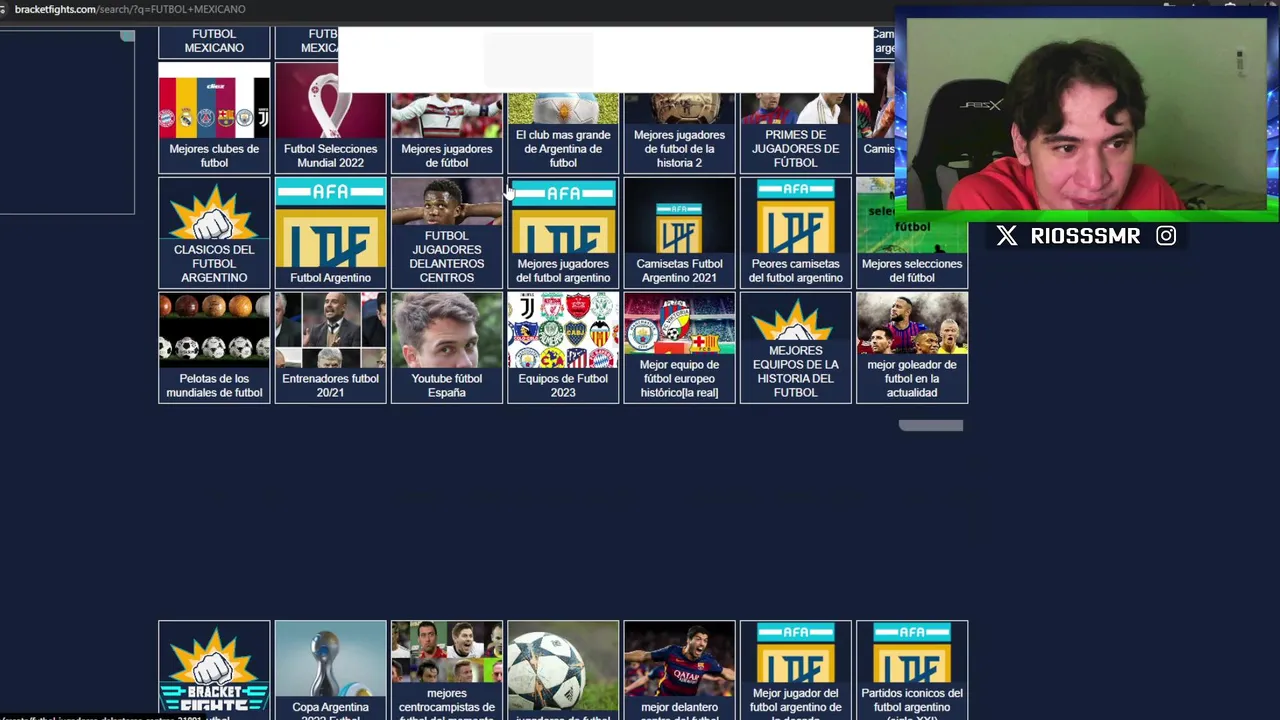Select mejores centrocampistas de futbol card
This screenshot has height=720, width=1280.
click(447, 670)
